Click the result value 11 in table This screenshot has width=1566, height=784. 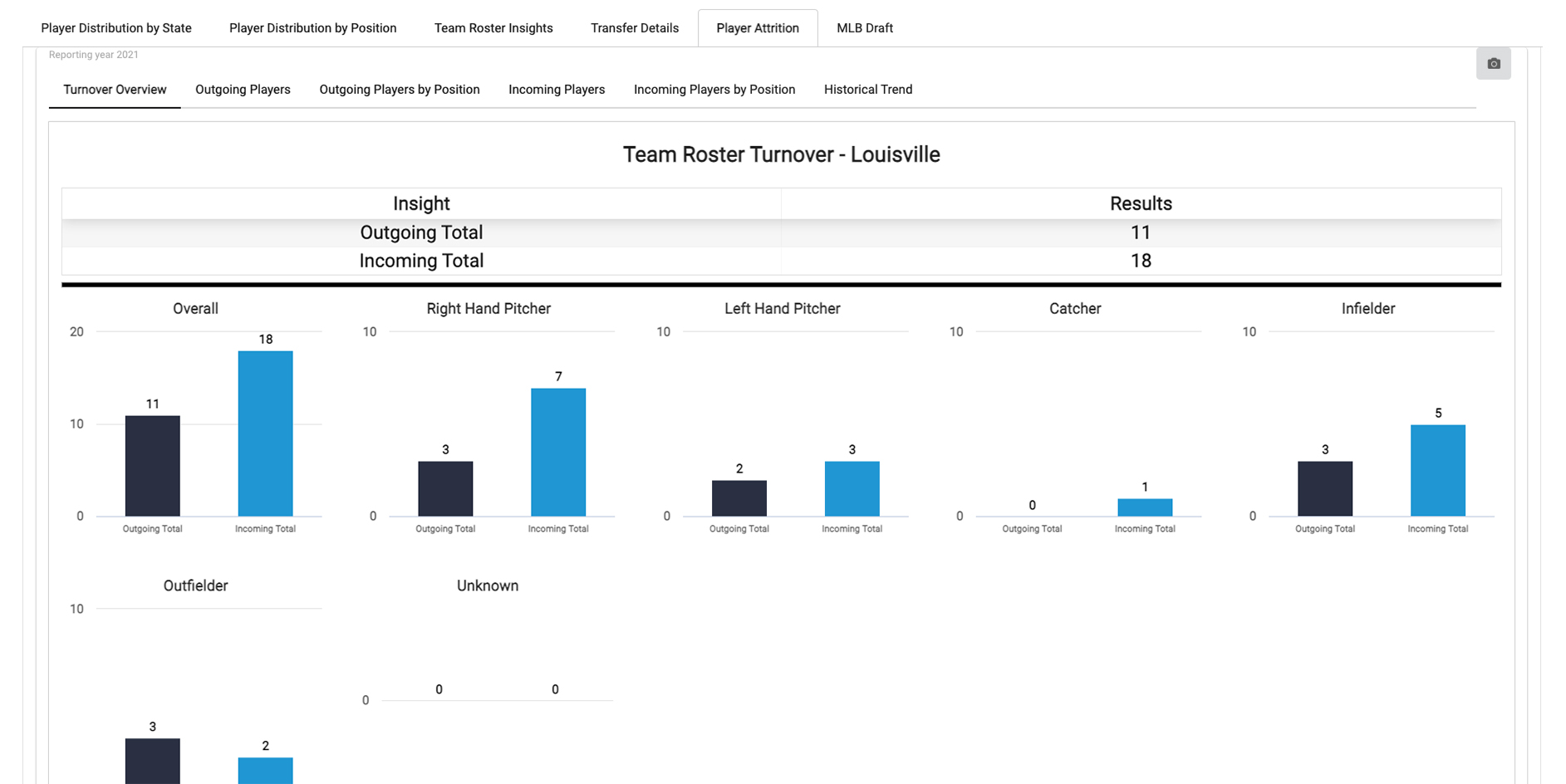tap(1141, 233)
